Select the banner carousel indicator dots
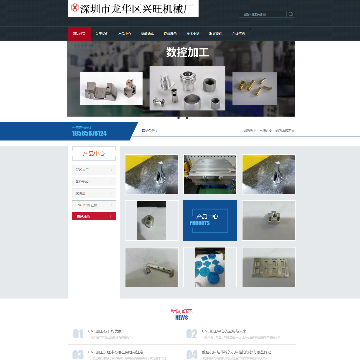This screenshot has width=360, height=360. click(183, 118)
